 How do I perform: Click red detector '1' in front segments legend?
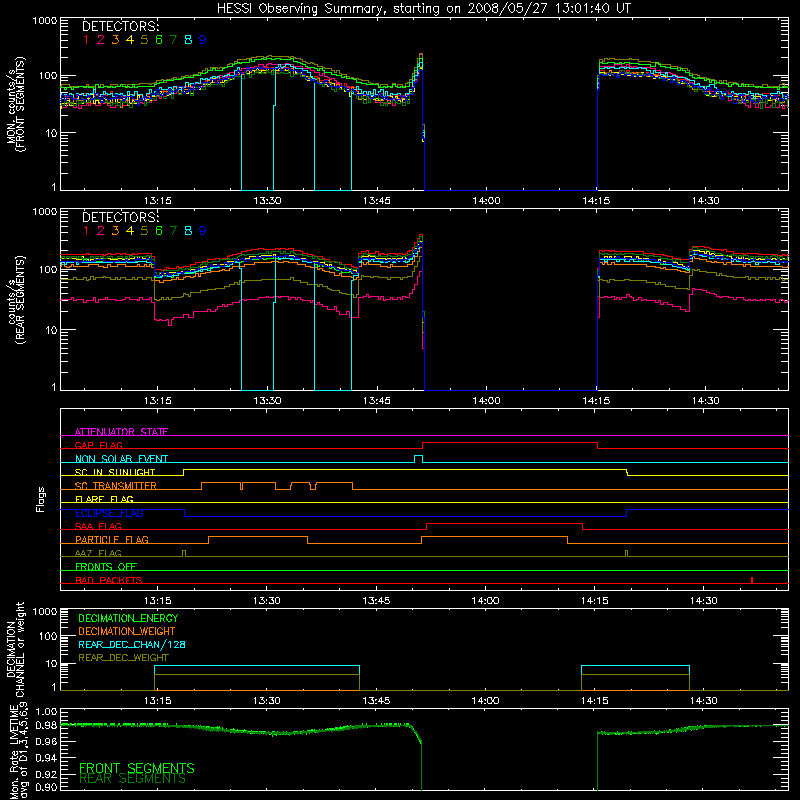coord(86,40)
